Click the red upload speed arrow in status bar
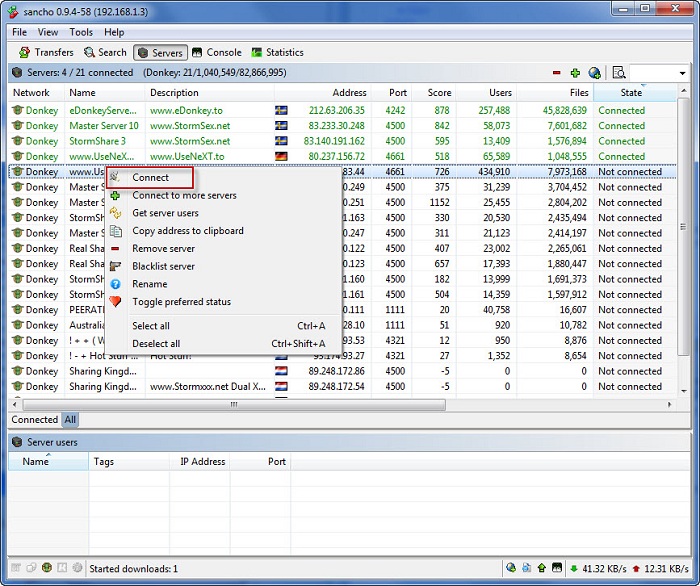Image resolution: width=700 pixels, height=586 pixels. (635, 568)
